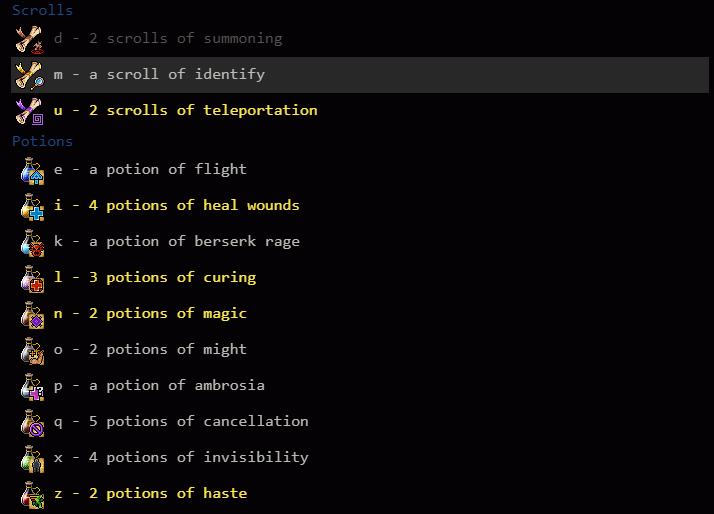This screenshot has width=714, height=514.
Task: Click the invisibility potion icon
Action: (32, 458)
